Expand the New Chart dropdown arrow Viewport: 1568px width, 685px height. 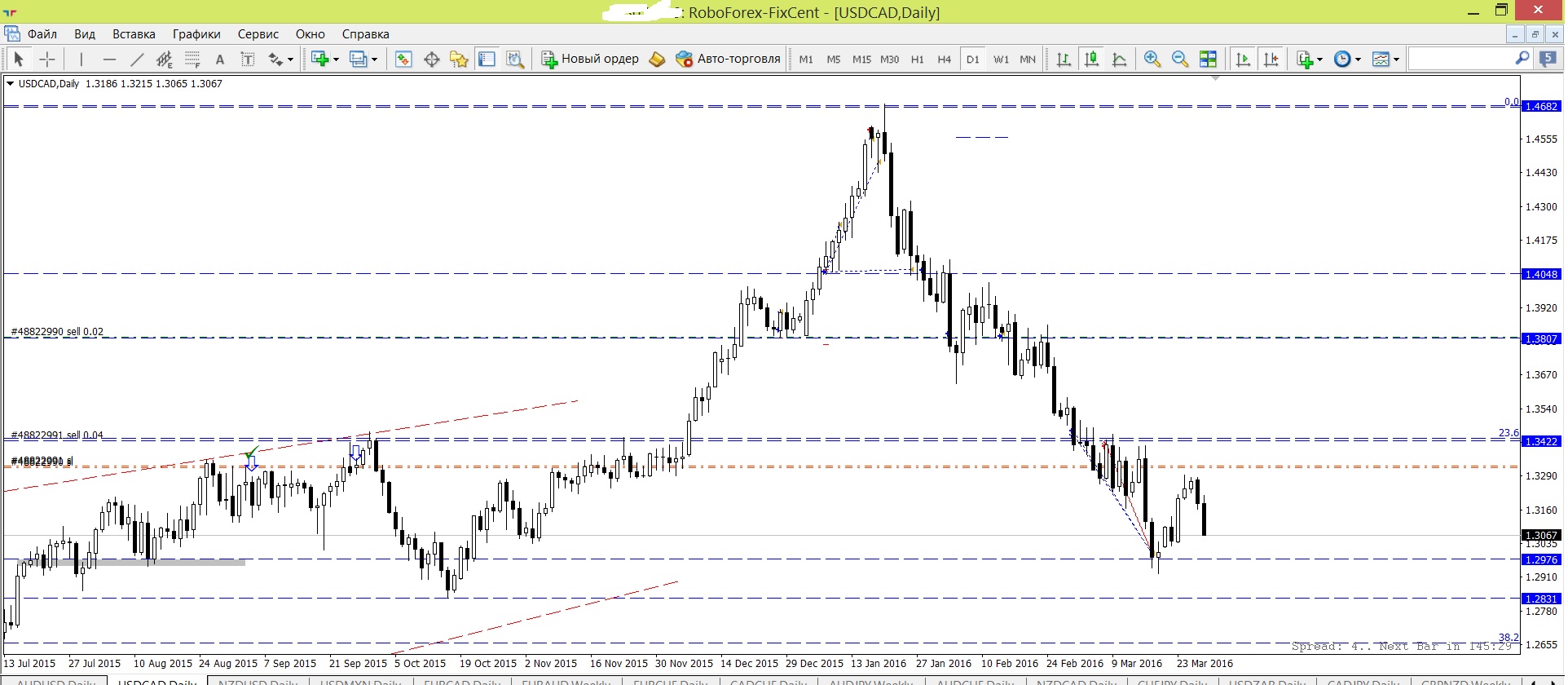(x=336, y=60)
